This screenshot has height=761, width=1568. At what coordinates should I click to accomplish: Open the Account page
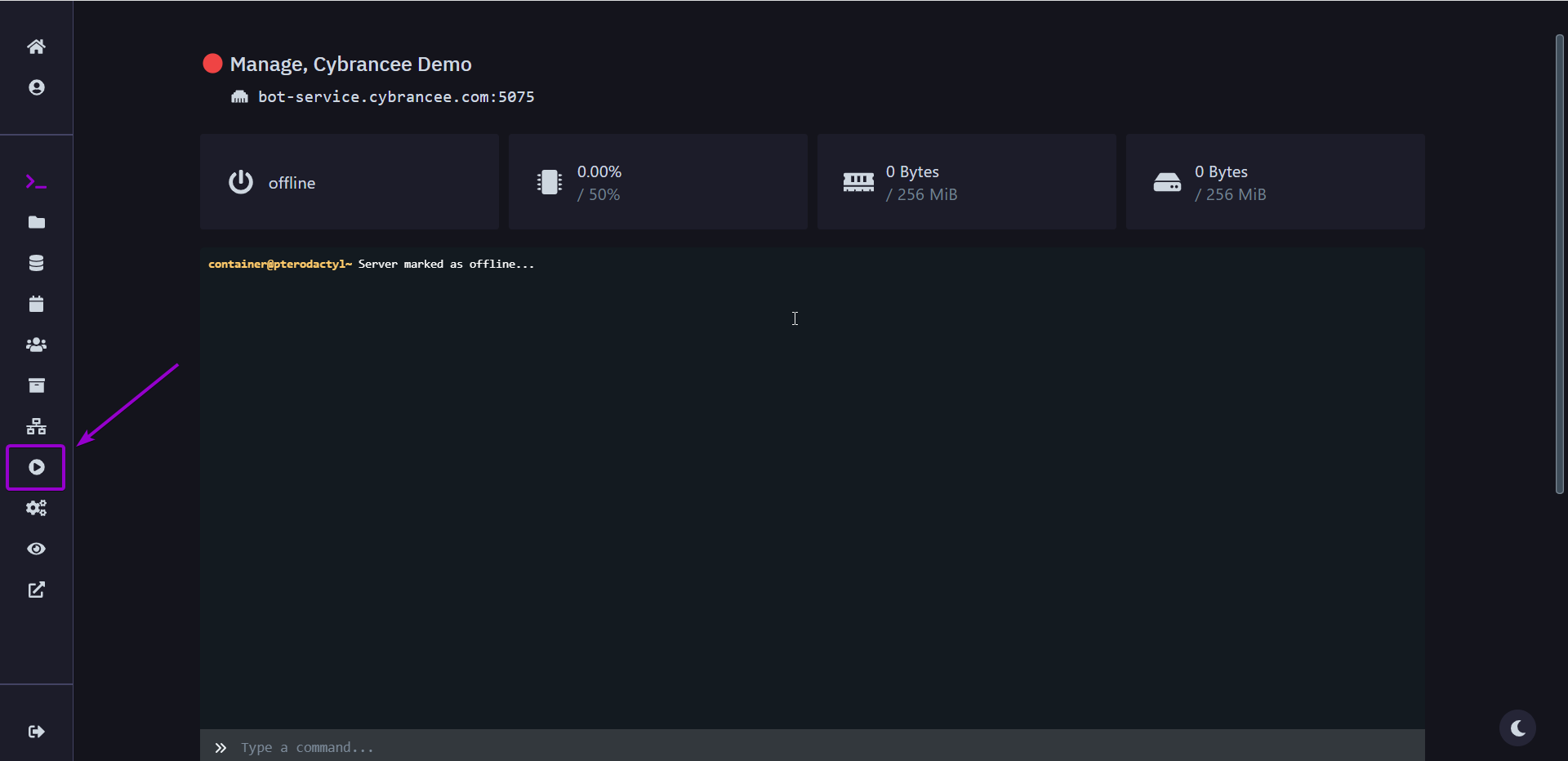pyautogui.click(x=36, y=87)
